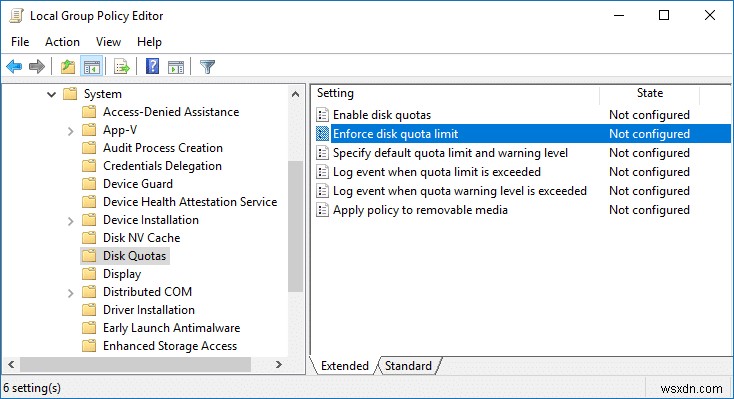This screenshot has height=399, width=734.
Task: Click the Filter funnel toolbar icon
Action: pos(207,66)
